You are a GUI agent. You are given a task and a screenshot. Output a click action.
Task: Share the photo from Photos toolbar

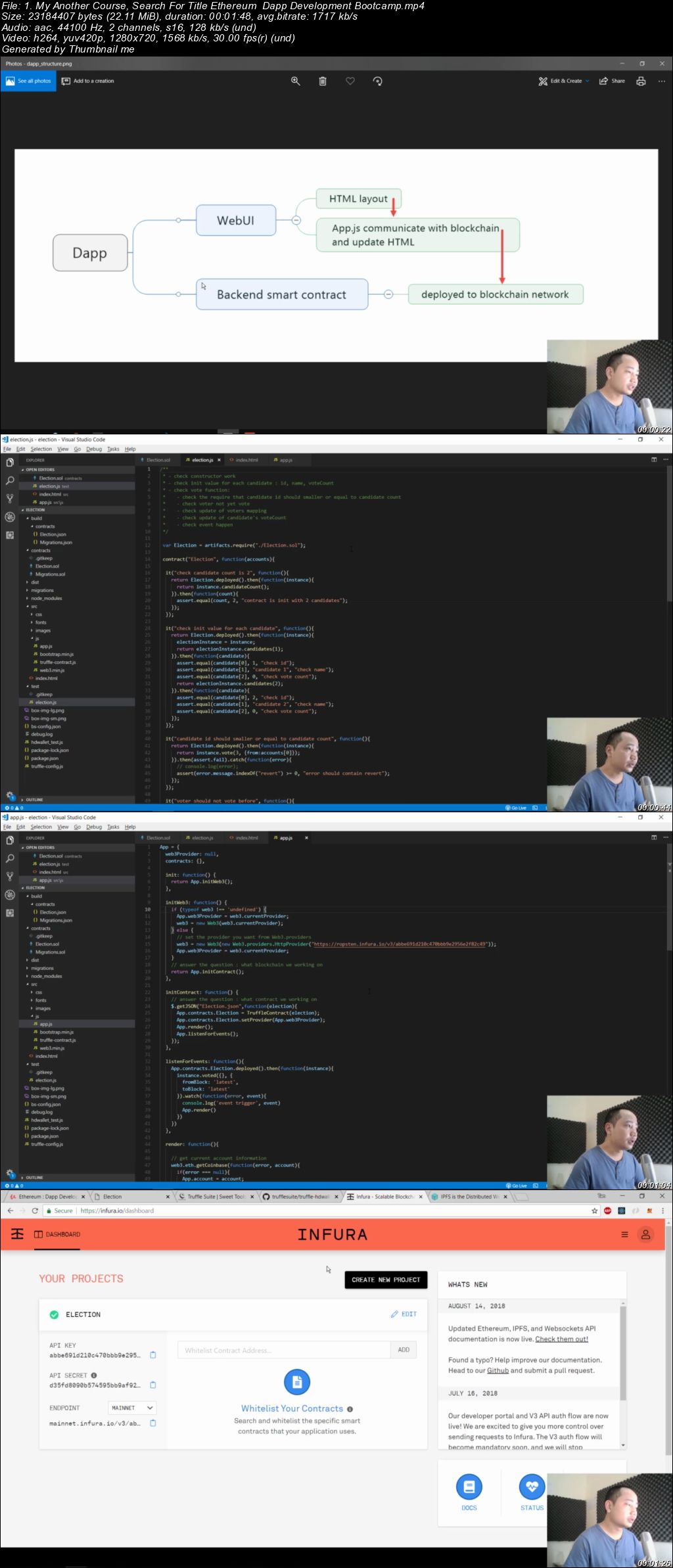click(612, 81)
